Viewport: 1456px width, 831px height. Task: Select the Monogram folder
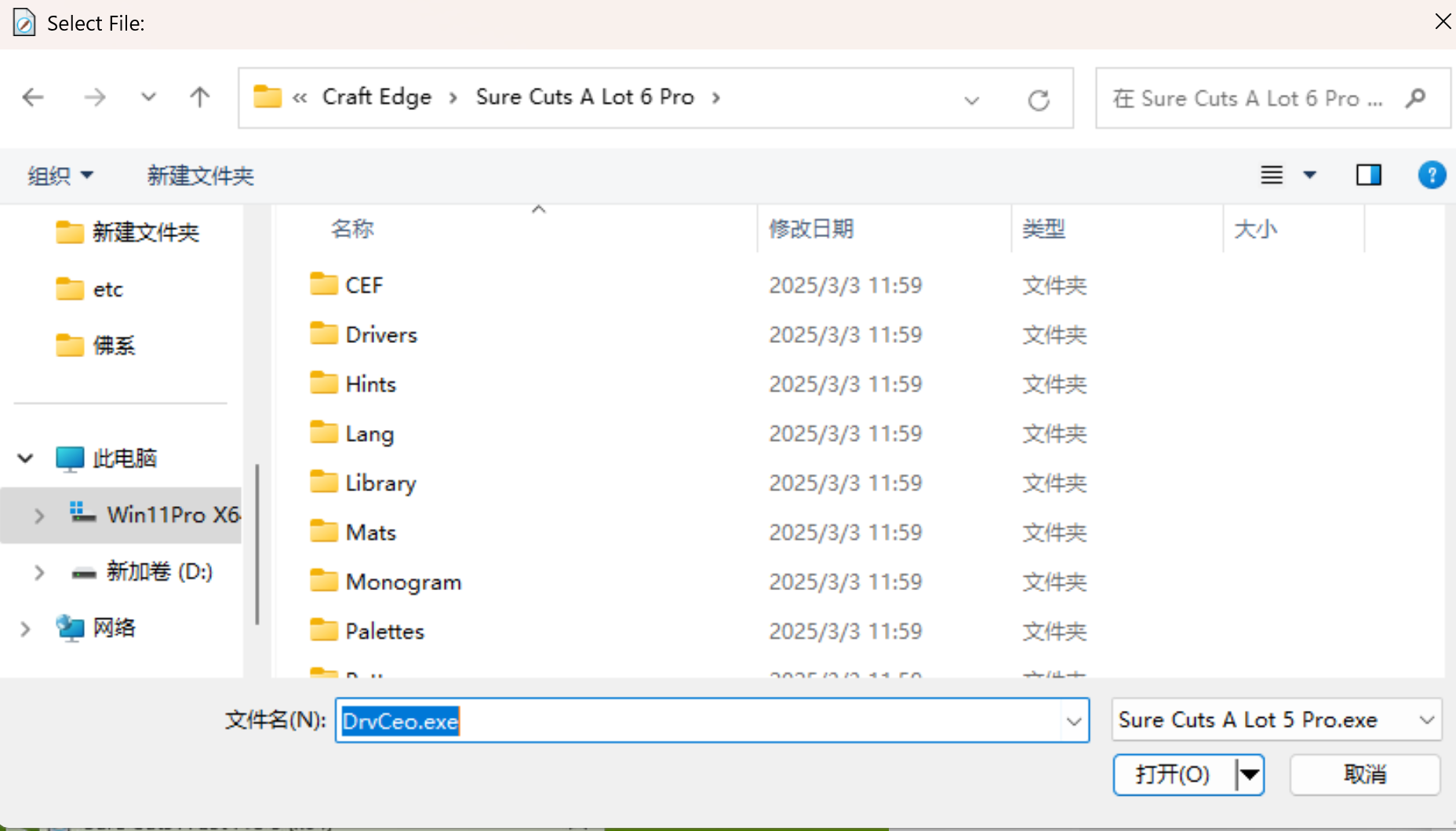tap(402, 582)
